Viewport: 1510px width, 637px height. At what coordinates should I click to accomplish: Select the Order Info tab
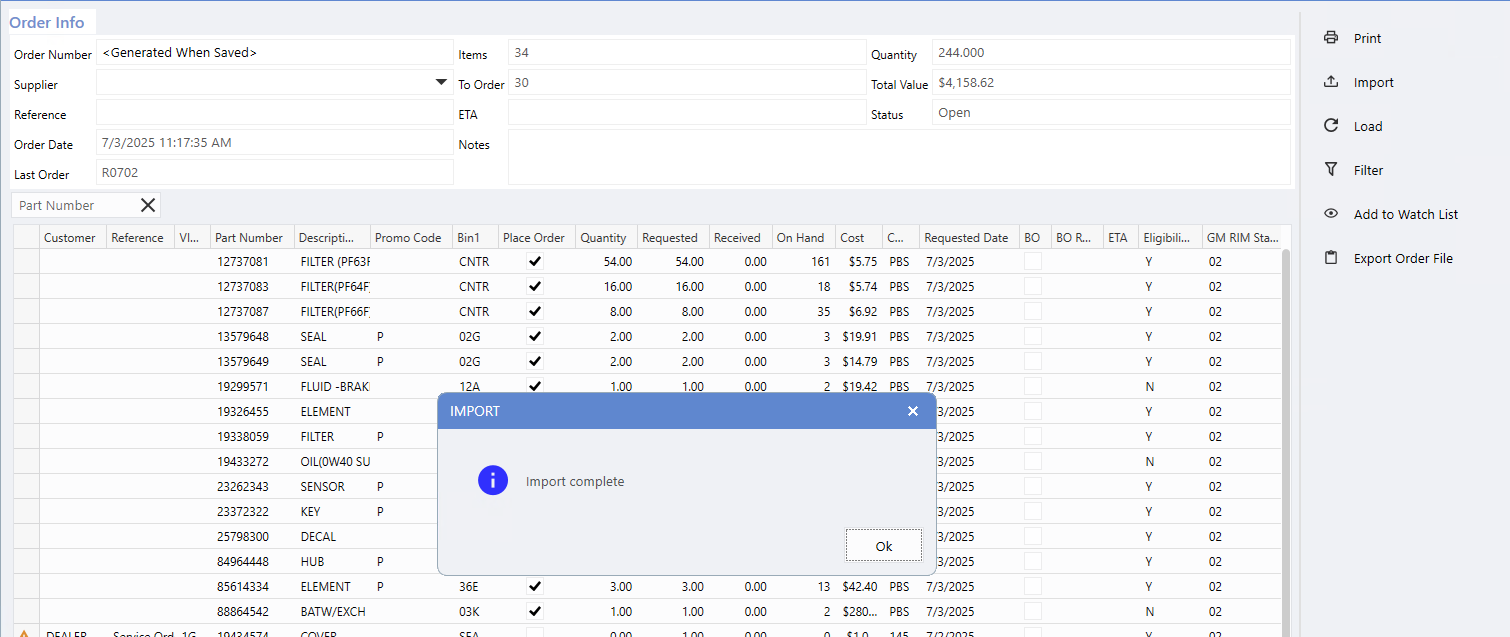click(x=47, y=22)
